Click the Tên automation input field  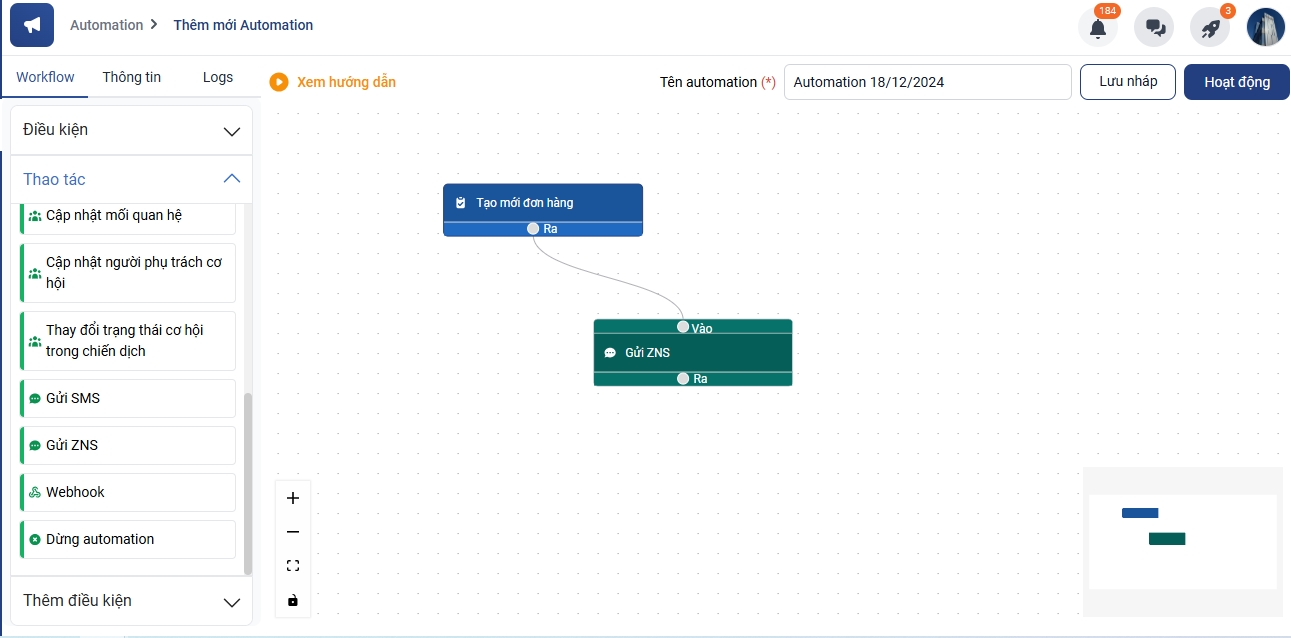click(x=927, y=82)
